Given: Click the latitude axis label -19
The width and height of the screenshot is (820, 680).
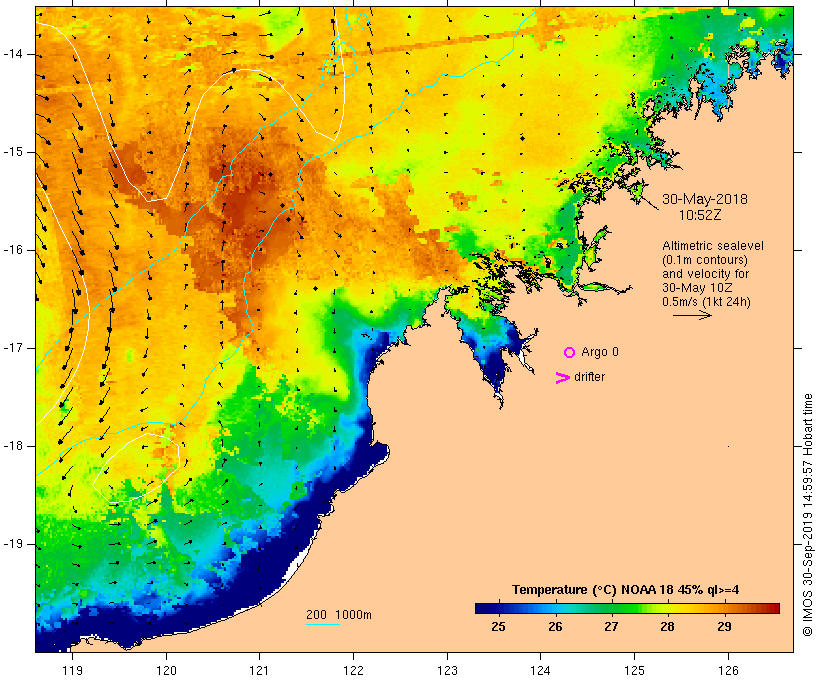Looking at the screenshot, I should pyautogui.click(x=13, y=544).
